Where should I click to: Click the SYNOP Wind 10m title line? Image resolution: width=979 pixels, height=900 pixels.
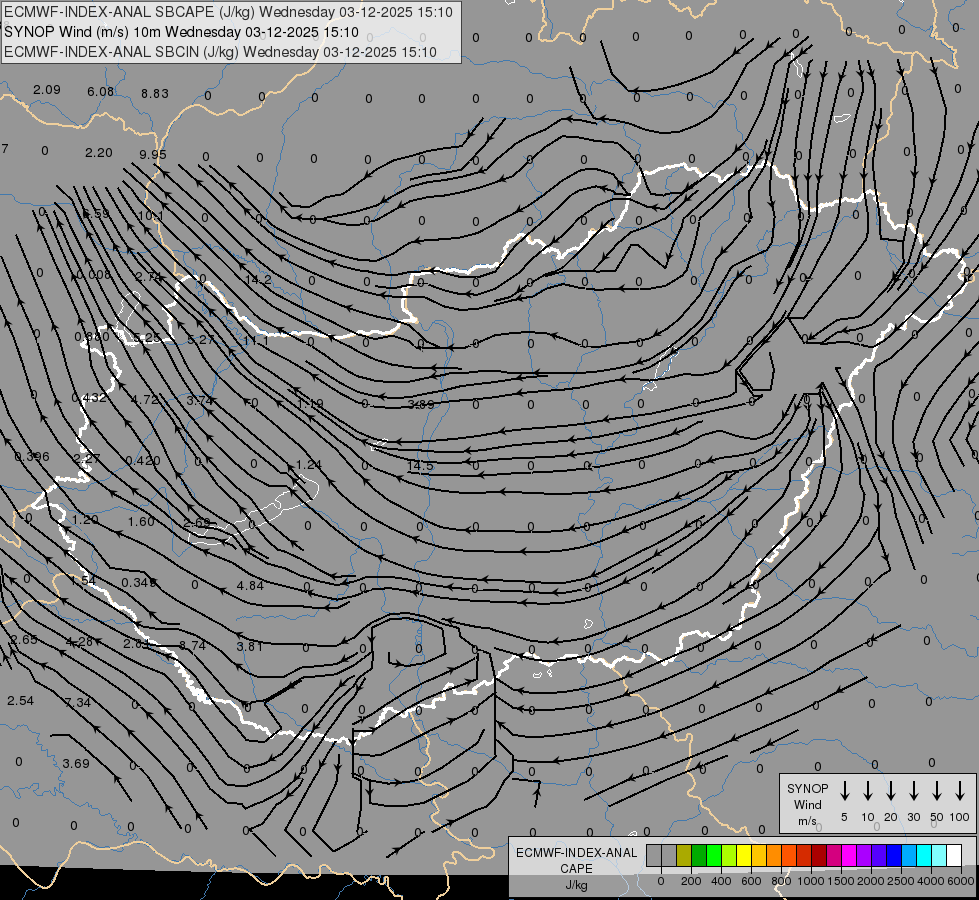(181, 32)
